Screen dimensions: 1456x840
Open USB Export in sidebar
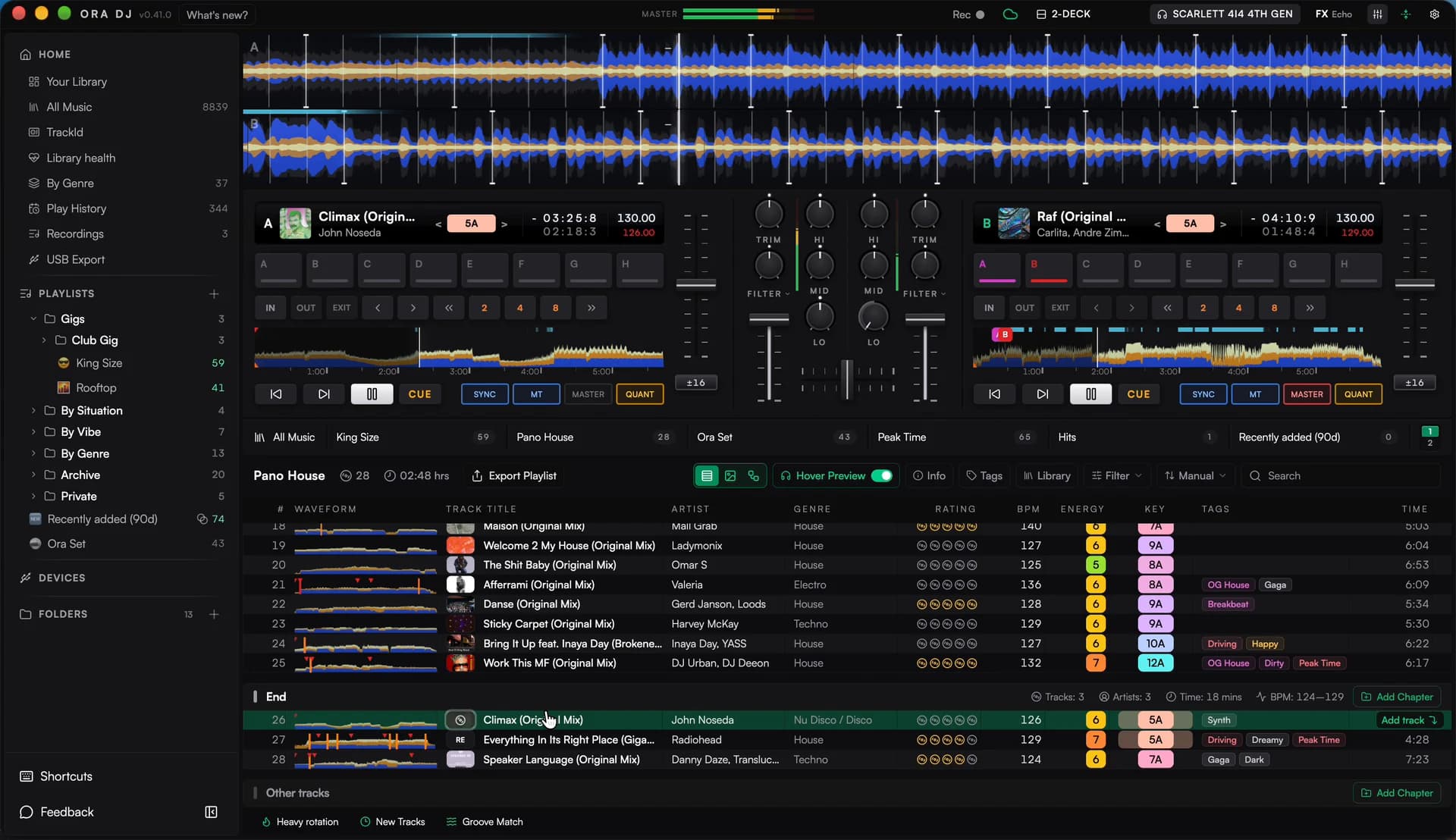76,259
